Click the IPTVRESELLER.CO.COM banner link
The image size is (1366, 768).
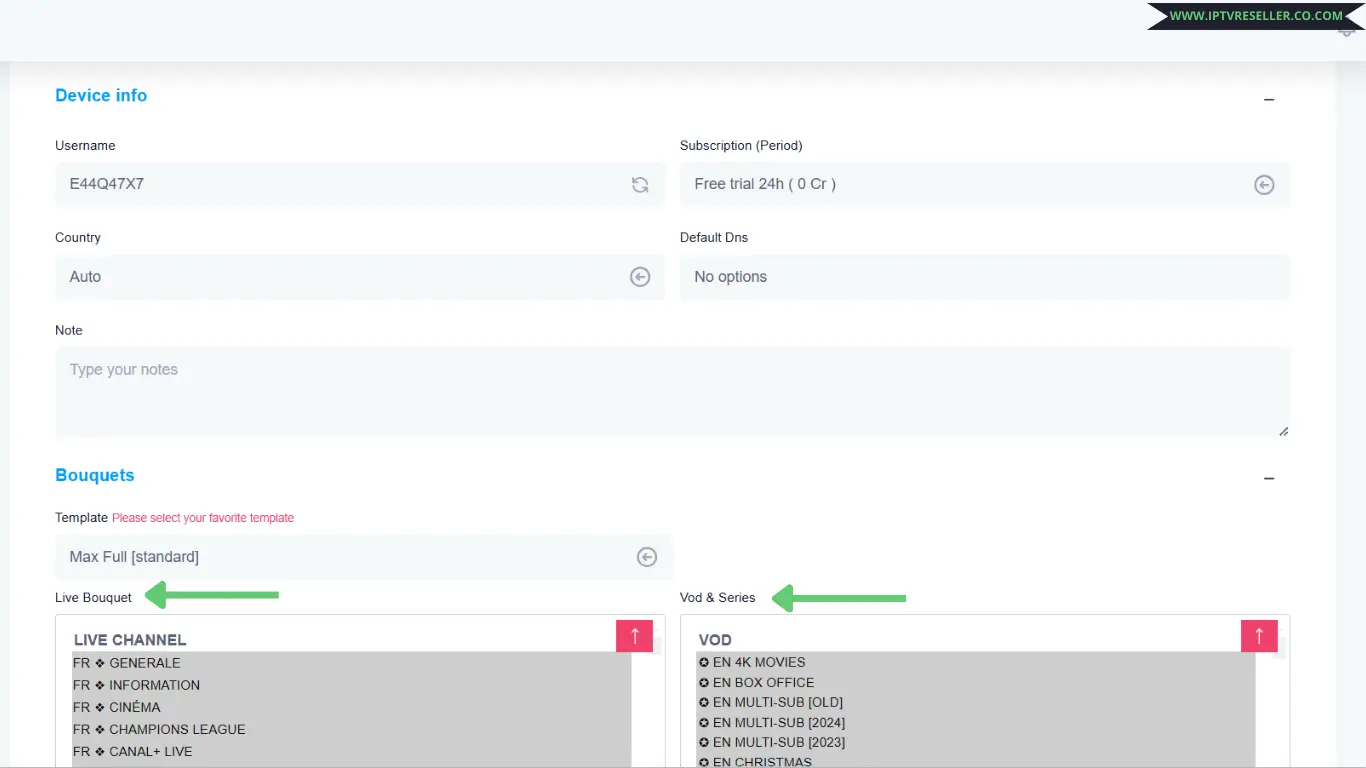point(1255,16)
